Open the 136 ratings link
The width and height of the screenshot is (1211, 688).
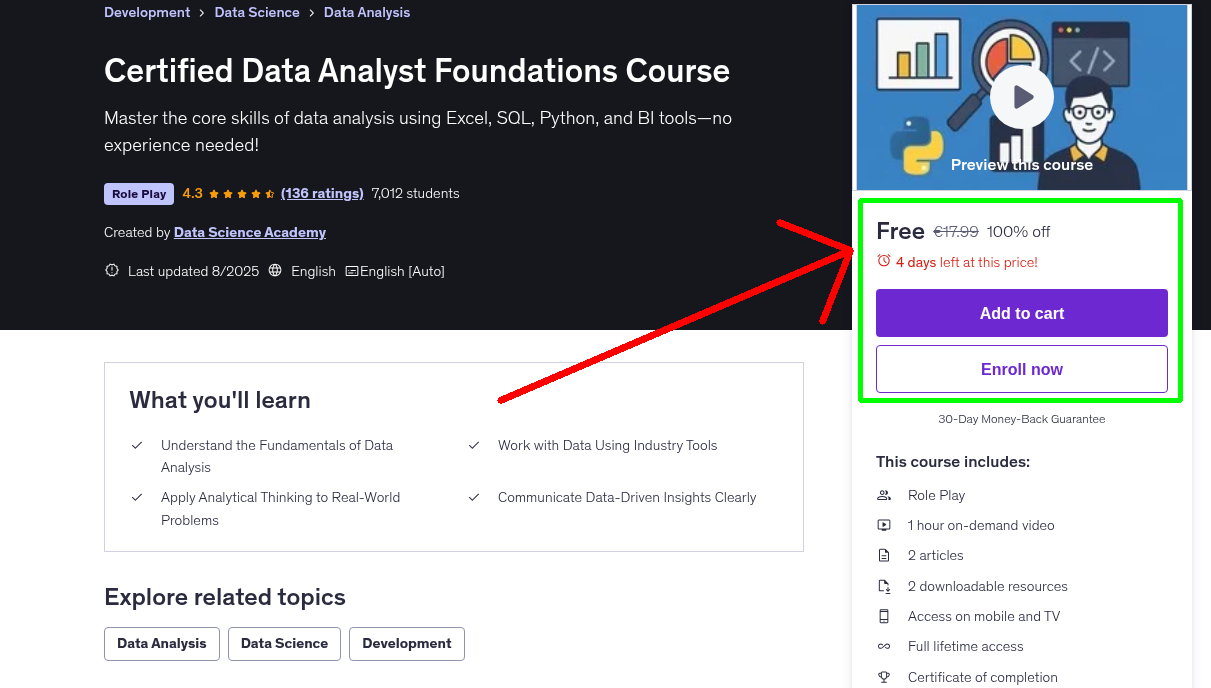click(322, 193)
